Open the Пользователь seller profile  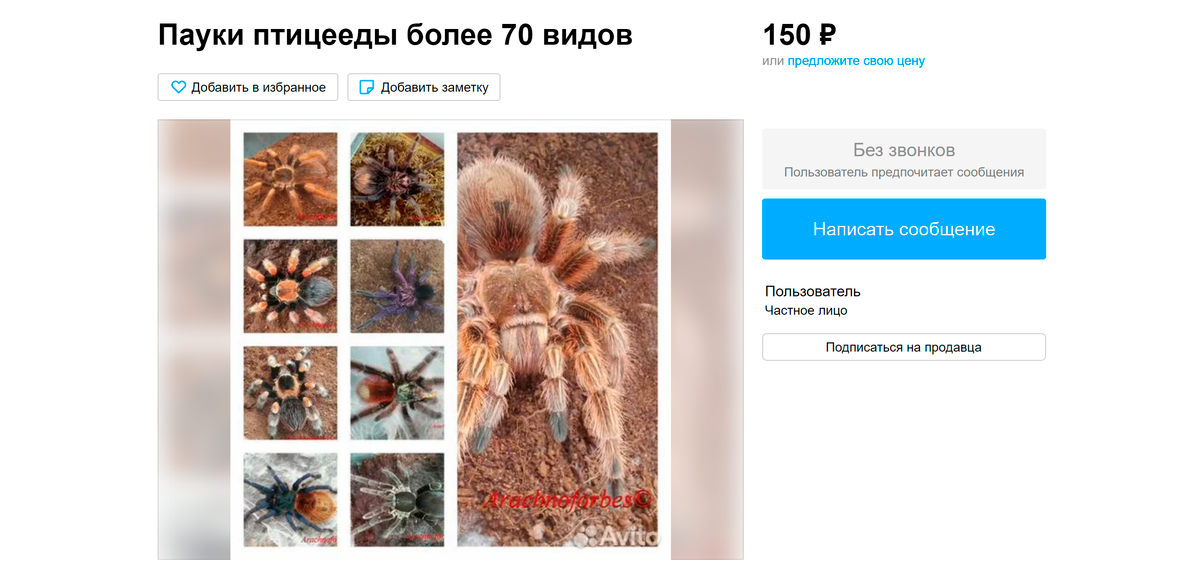pyautogui.click(x=813, y=292)
